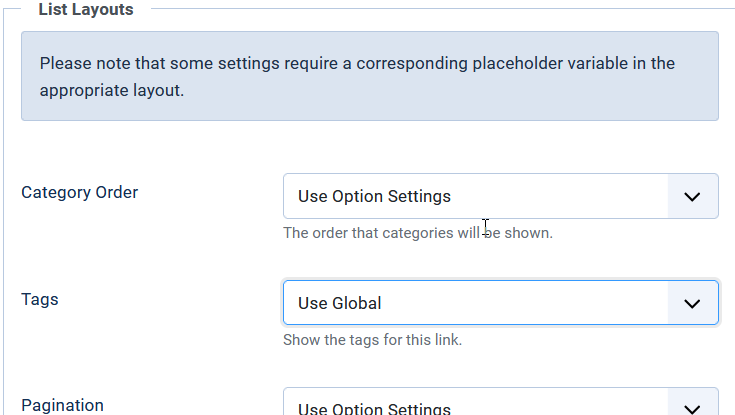Click the chevron arrow on Category Order select

coord(692,196)
